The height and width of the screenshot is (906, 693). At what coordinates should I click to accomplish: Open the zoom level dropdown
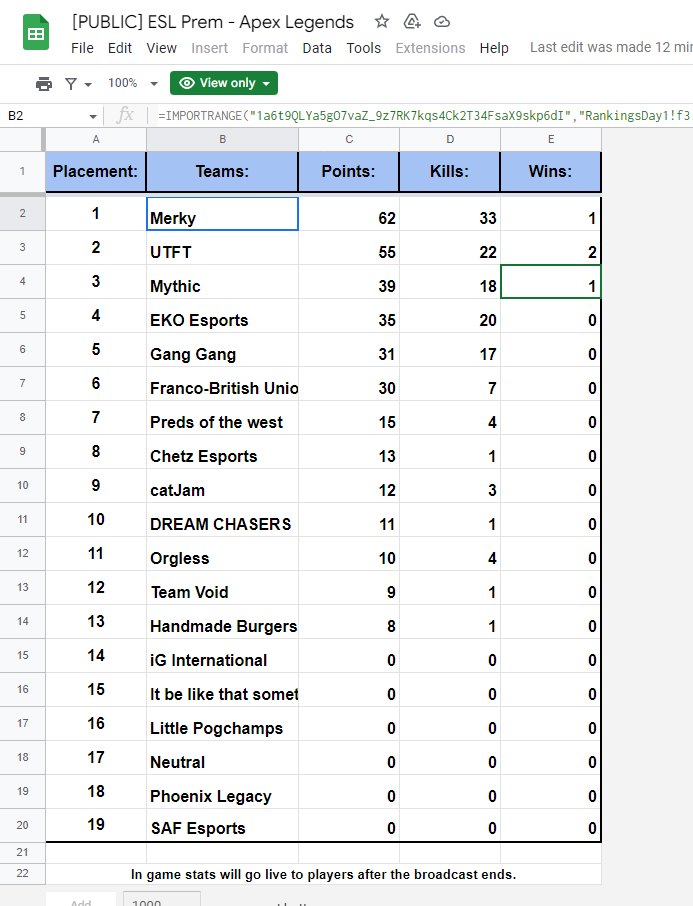[x=133, y=83]
